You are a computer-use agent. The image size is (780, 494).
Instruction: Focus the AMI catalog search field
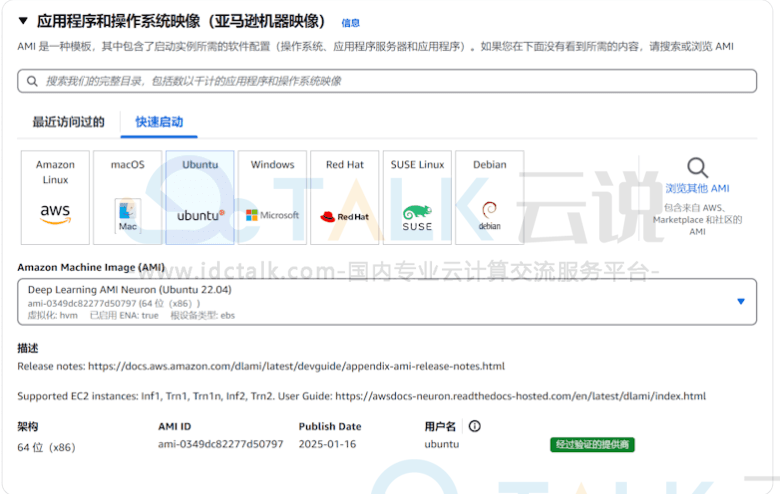pyautogui.click(x=387, y=81)
